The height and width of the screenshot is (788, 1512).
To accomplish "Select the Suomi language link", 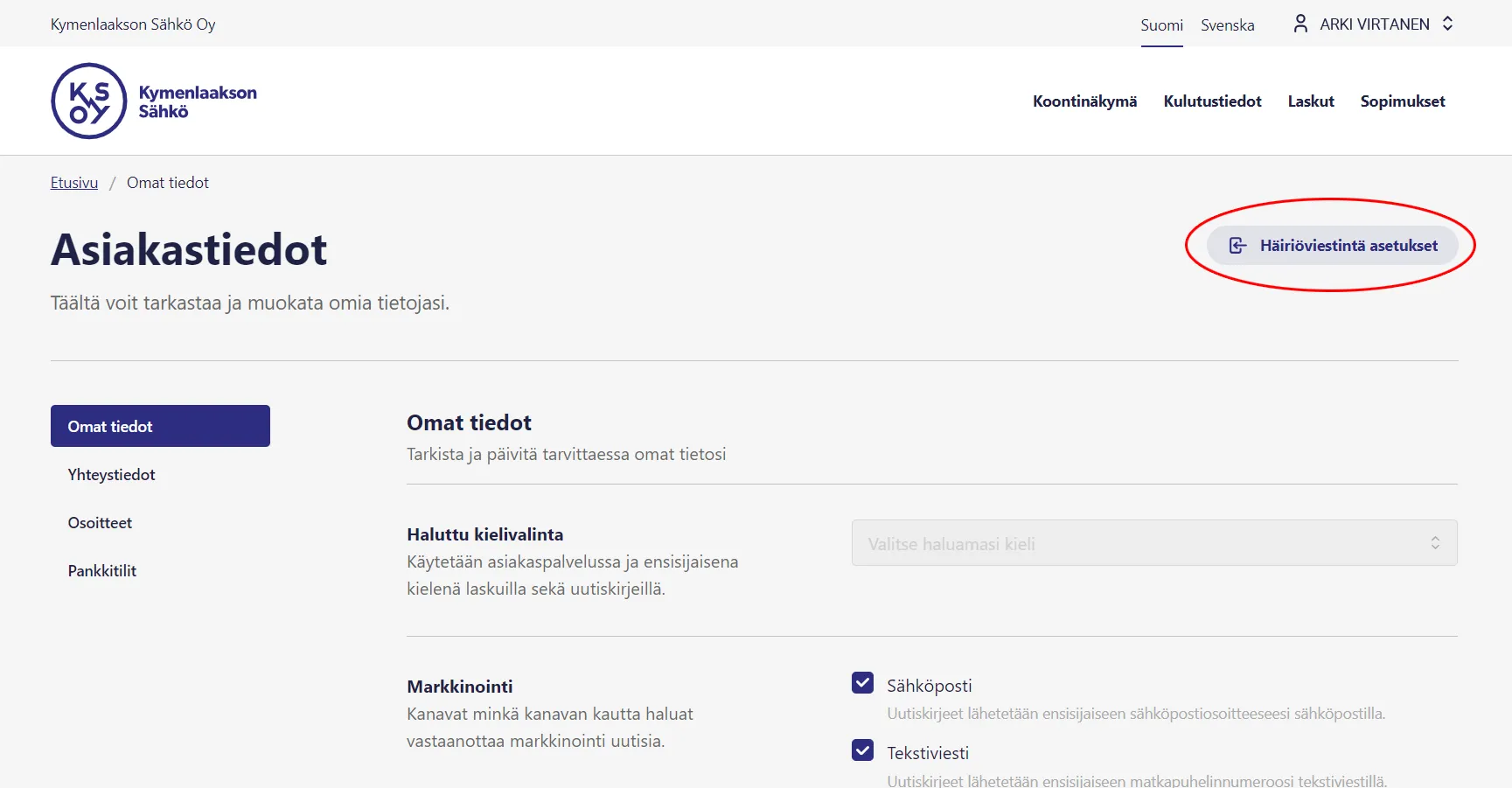I will 1161,25.
